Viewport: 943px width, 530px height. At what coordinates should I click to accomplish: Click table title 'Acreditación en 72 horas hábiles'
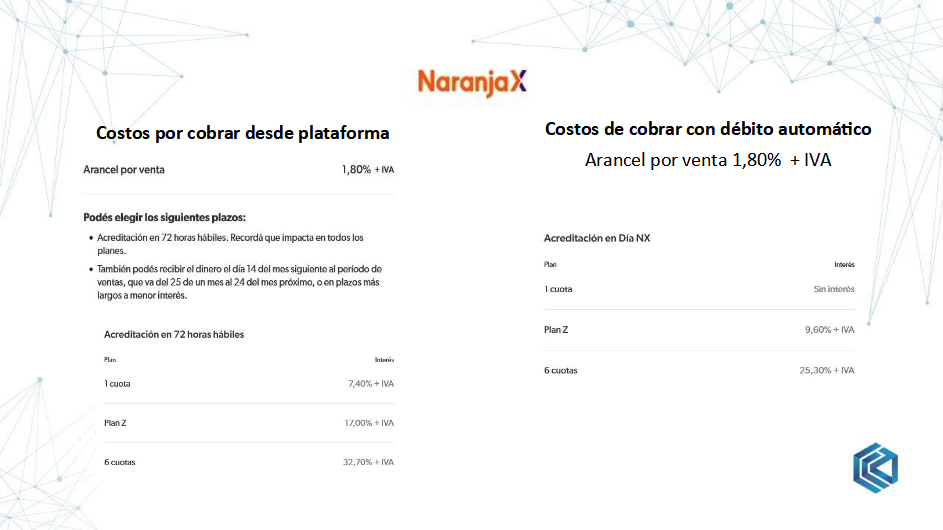[x=174, y=334]
